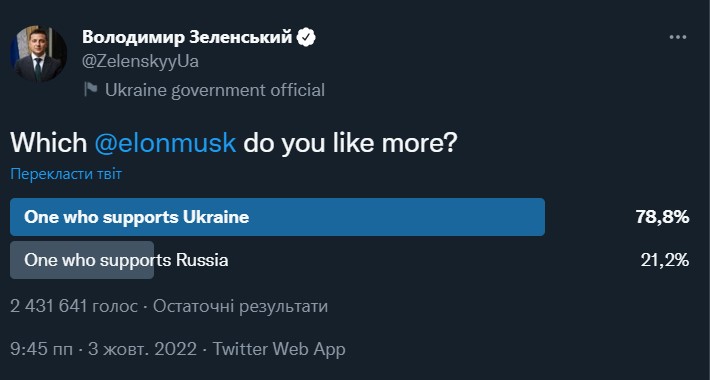The height and width of the screenshot is (380, 710).
Task: Click the Twitter Web App source link
Action: pos(279,349)
